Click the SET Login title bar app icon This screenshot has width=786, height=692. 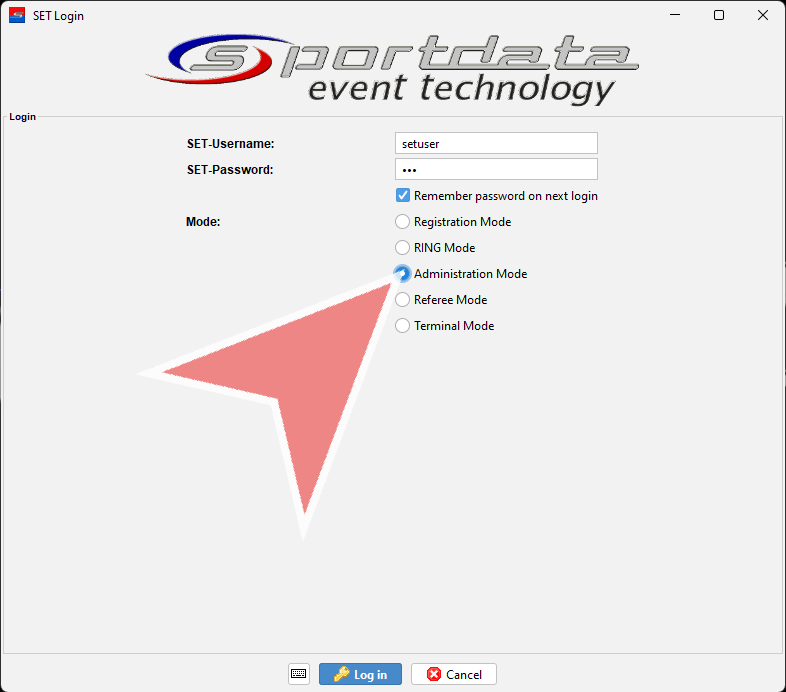tap(17, 15)
